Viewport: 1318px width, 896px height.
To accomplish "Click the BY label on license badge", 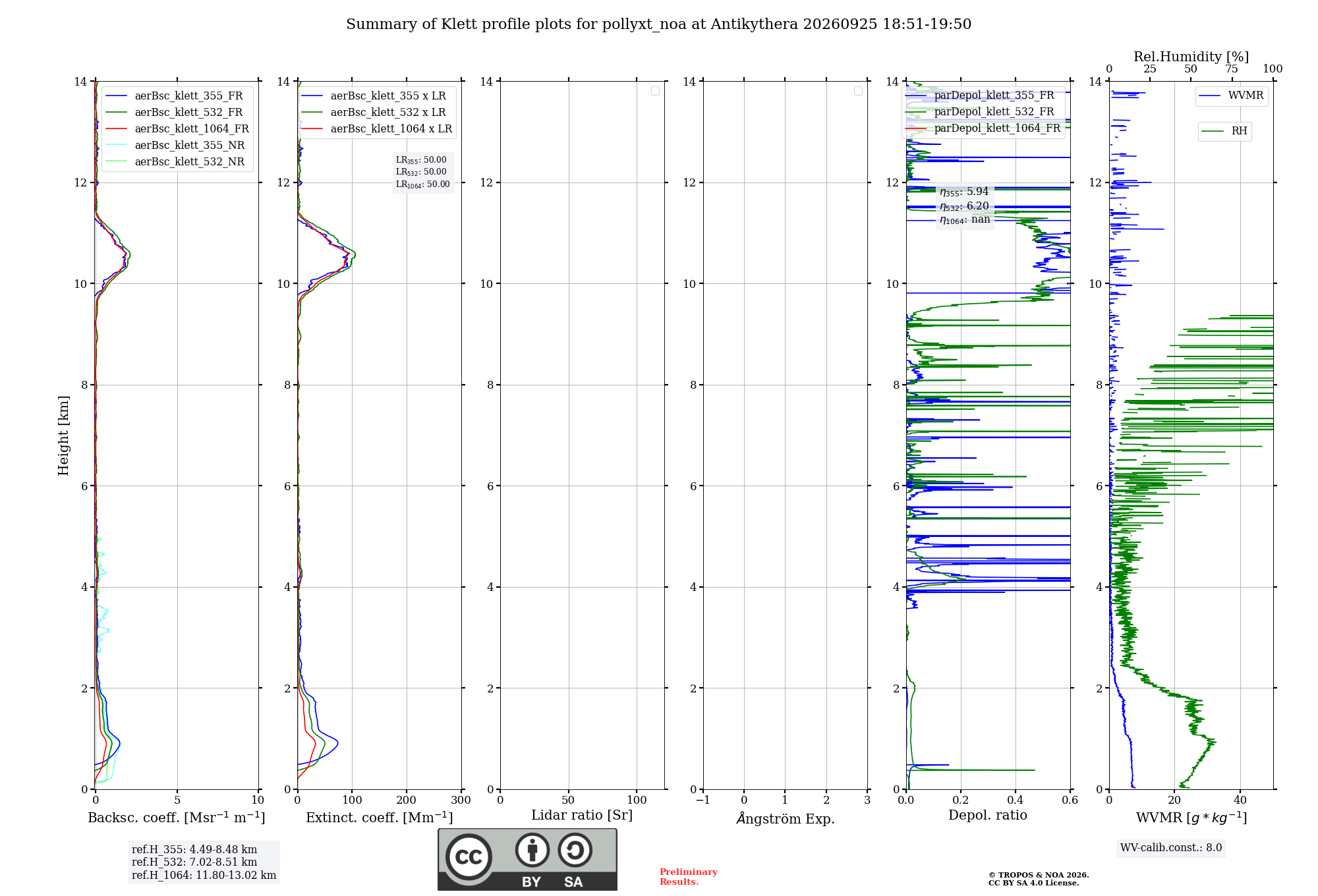I will point(532,882).
